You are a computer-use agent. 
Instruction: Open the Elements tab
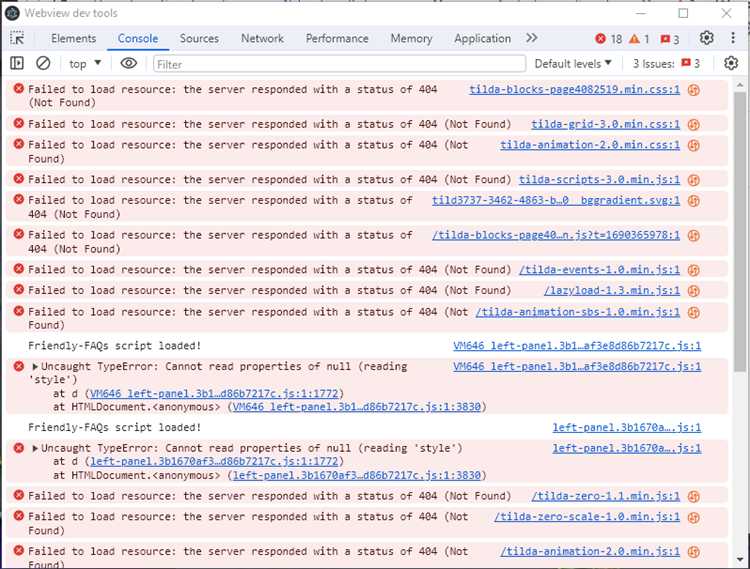click(x=74, y=38)
